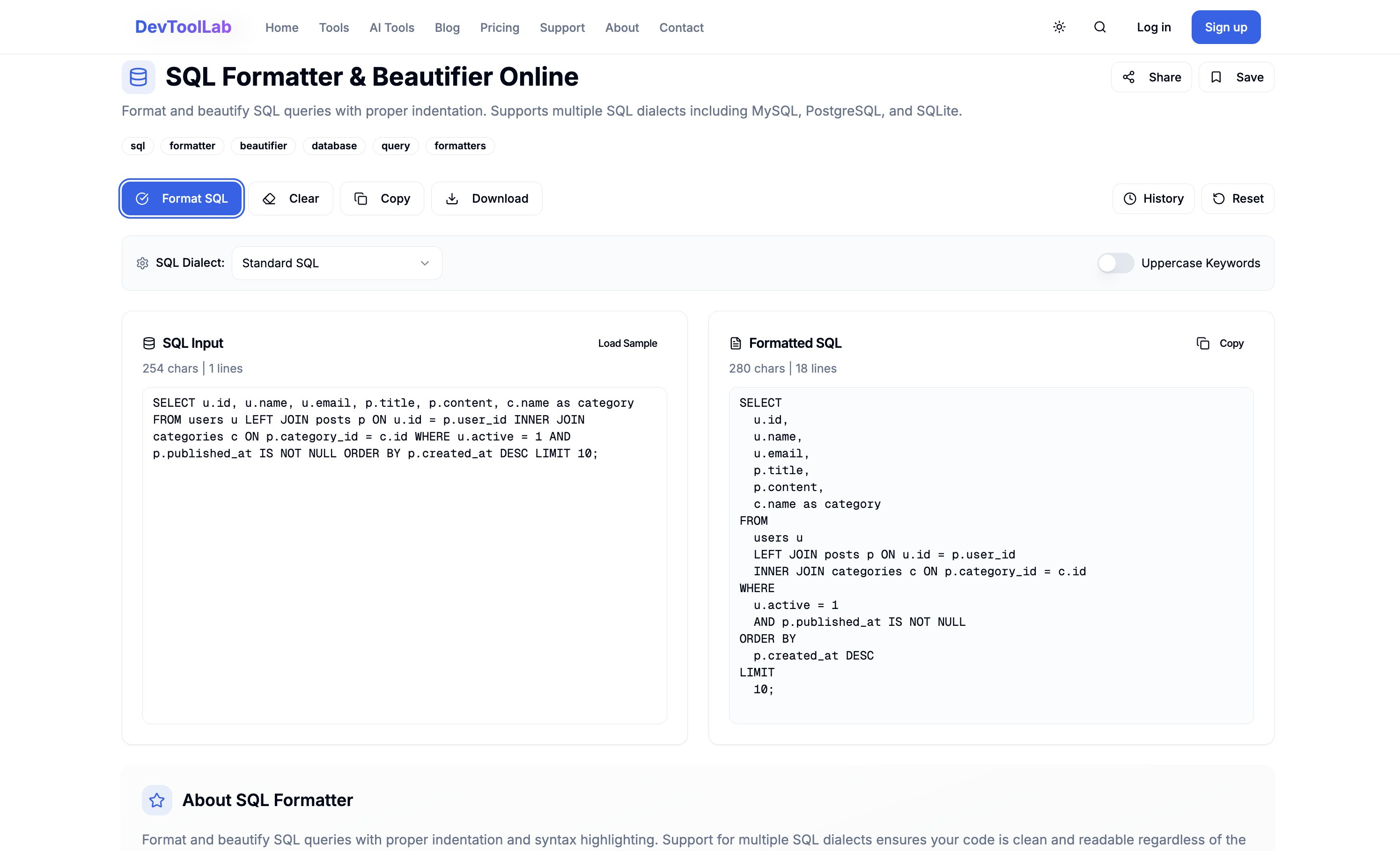Copy the Formatted SQL output

click(1220, 343)
